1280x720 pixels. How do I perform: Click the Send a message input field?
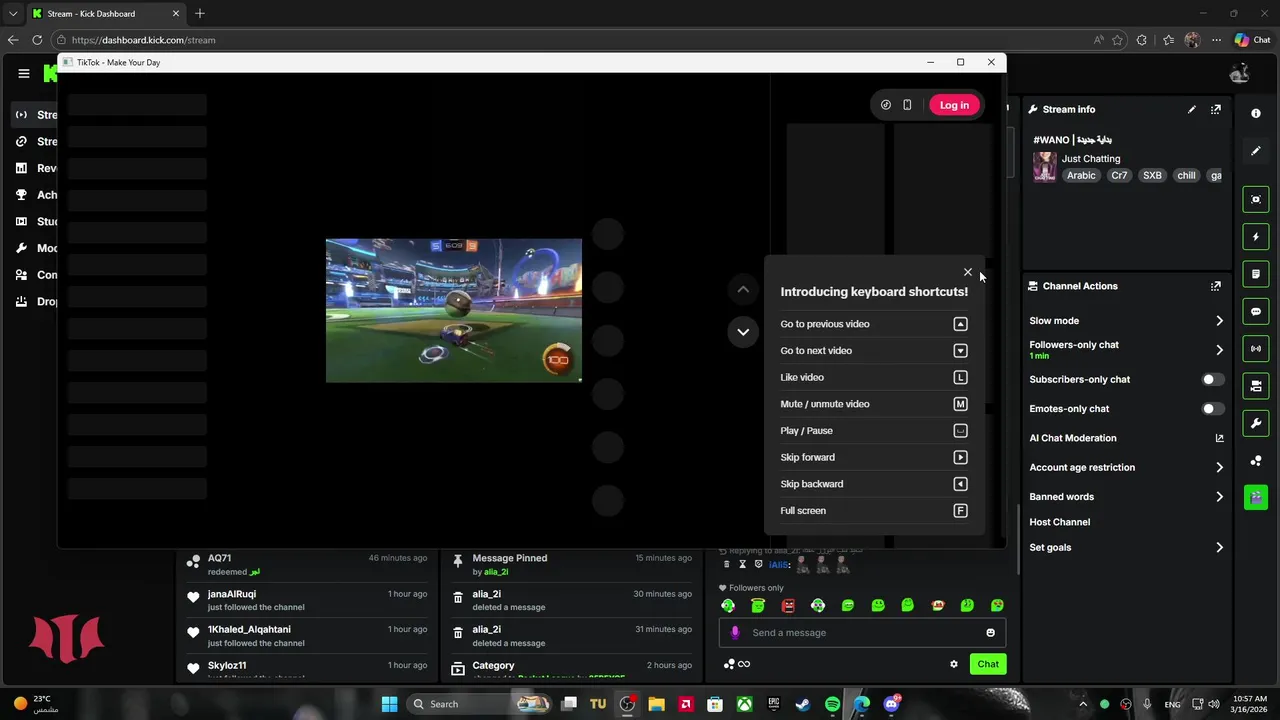[862, 633]
